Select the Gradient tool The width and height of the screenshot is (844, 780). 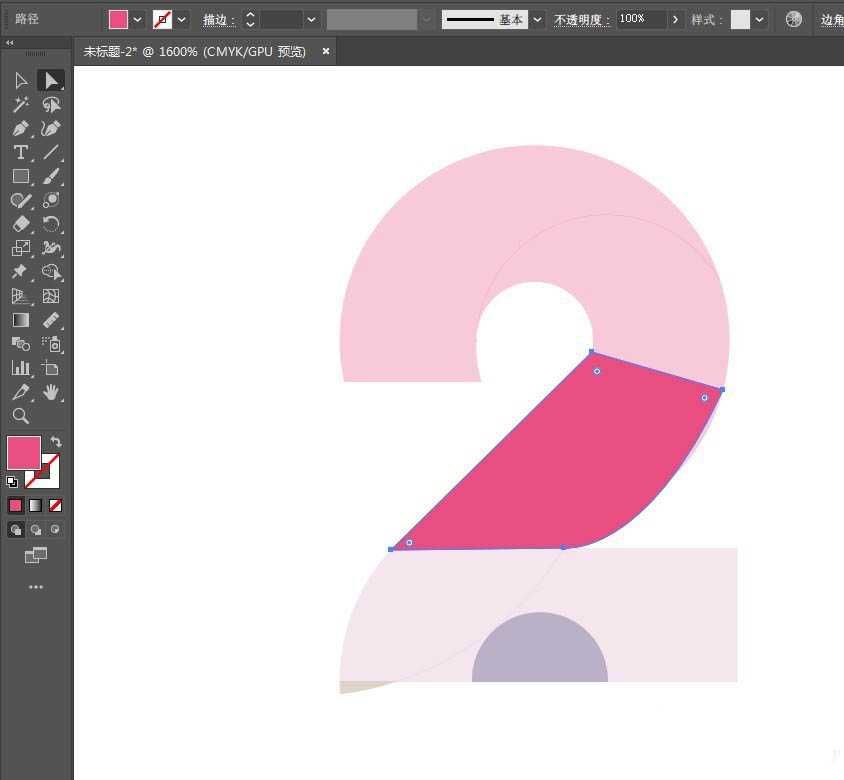(20, 320)
